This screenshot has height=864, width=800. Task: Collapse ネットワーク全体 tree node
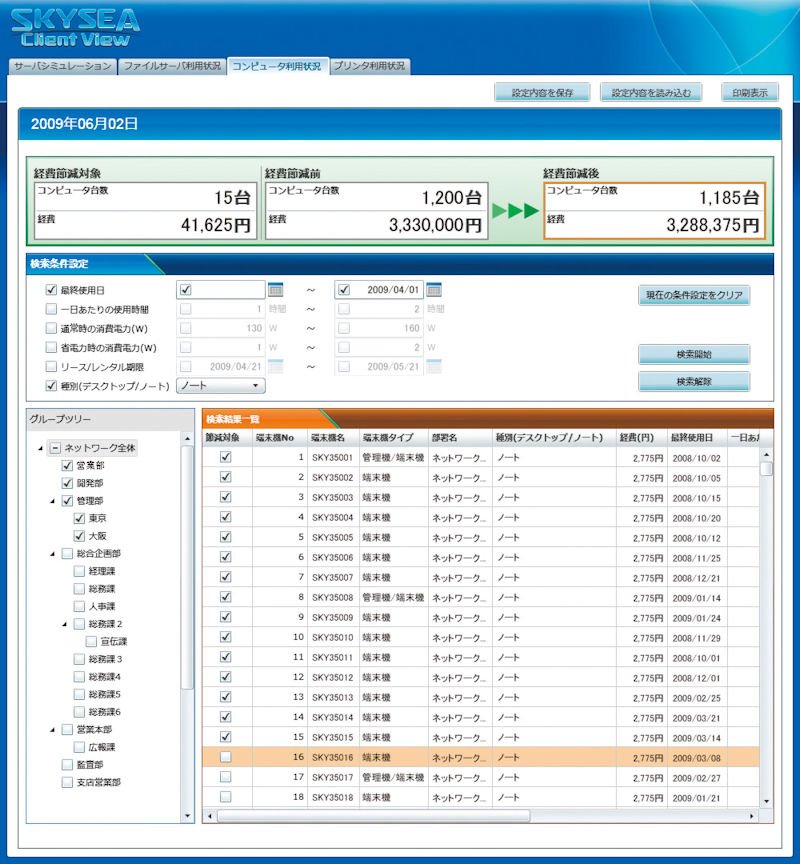40,449
